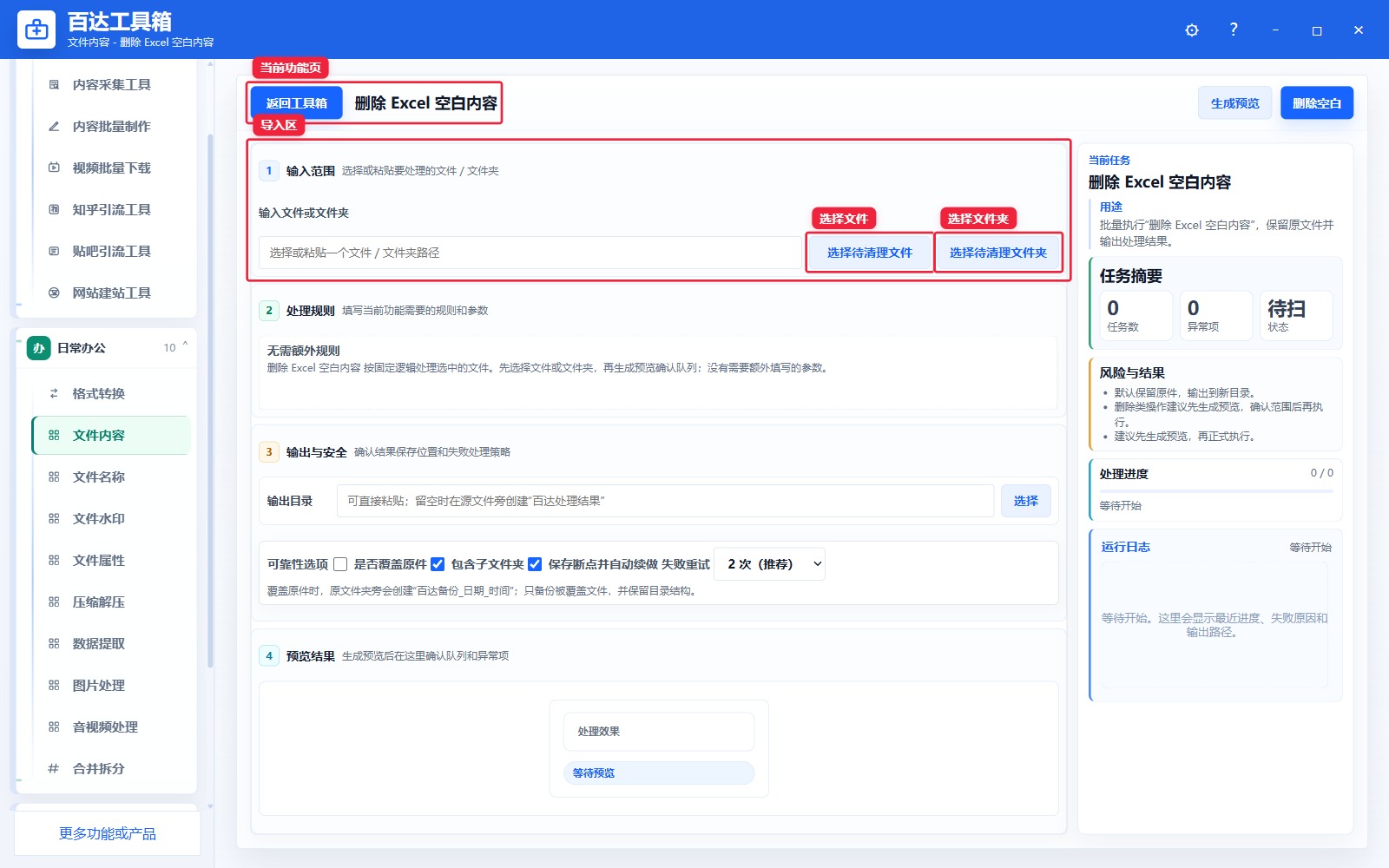
Task: Toggle the 是否覆盖原件 checkbox
Action: (340, 564)
